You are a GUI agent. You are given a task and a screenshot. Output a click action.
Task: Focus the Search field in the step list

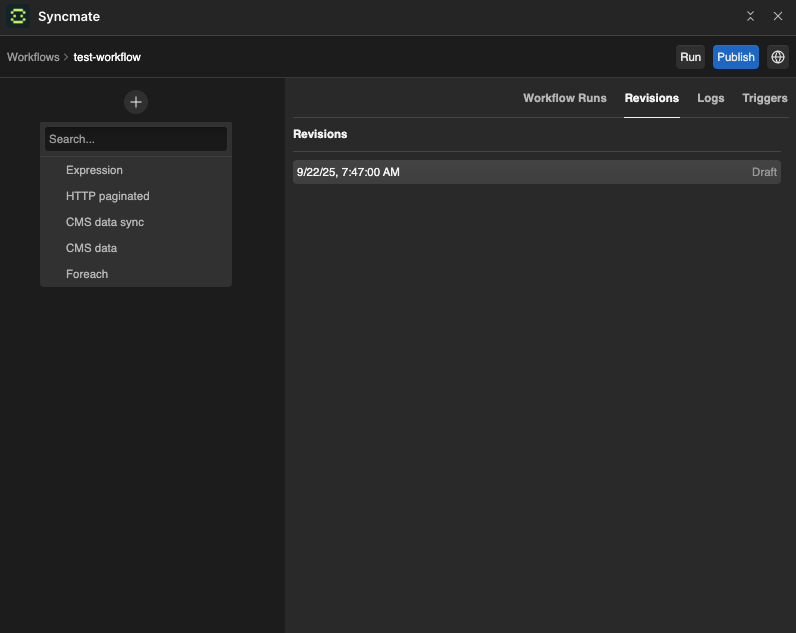click(136, 139)
